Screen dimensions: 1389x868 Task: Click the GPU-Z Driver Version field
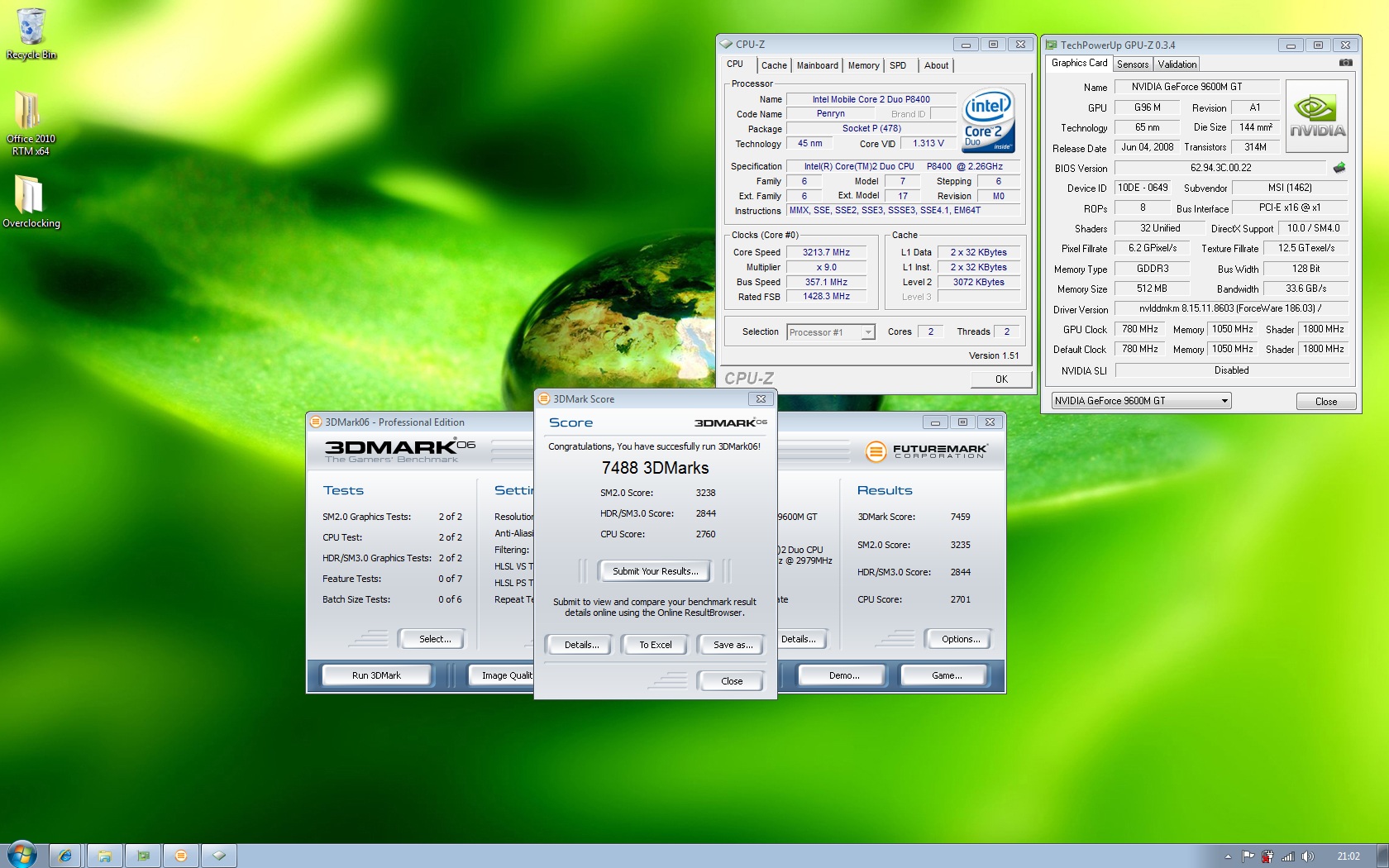tap(1230, 308)
